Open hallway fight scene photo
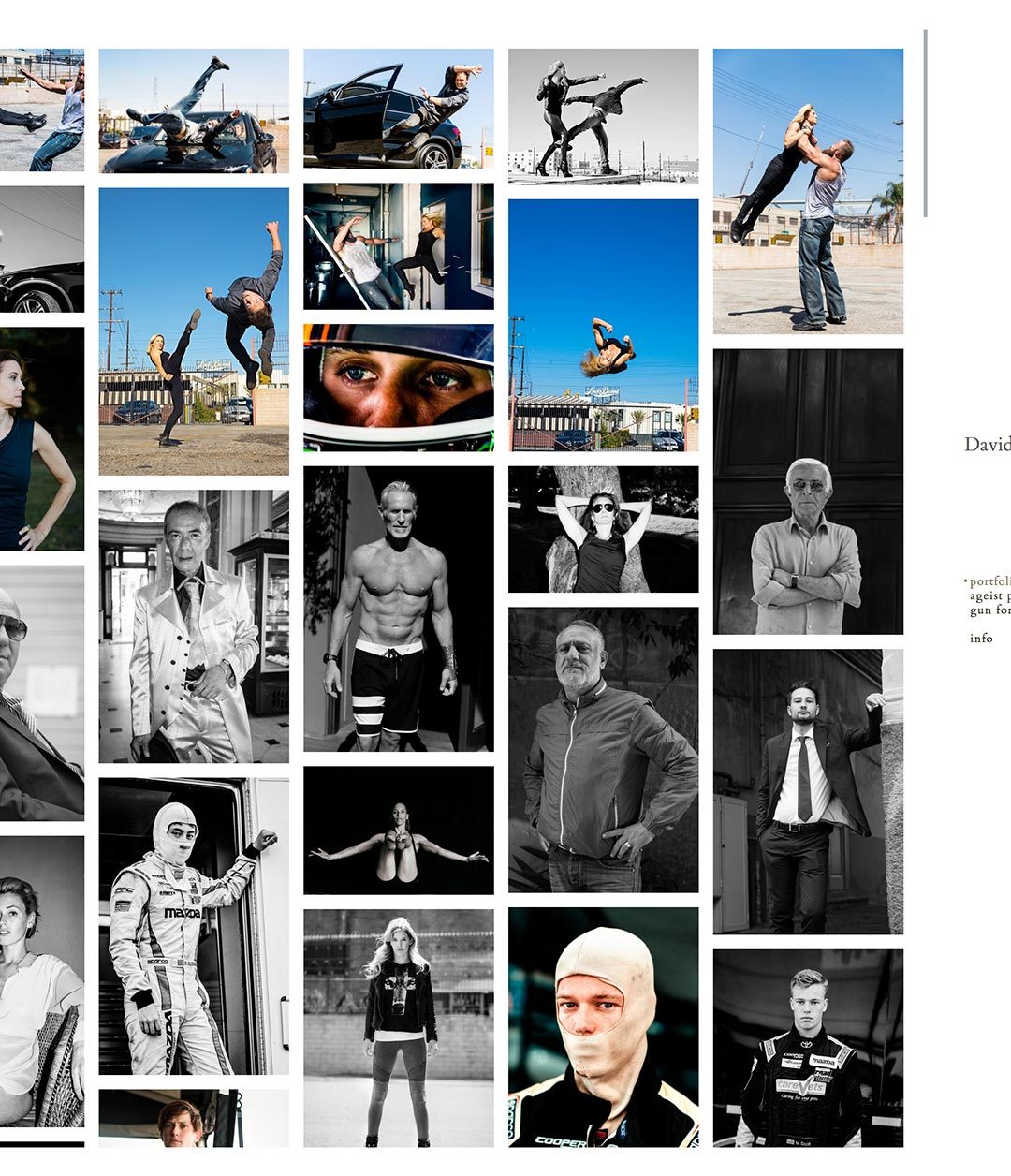The height and width of the screenshot is (1176, 1011). (x=399, y=246)
